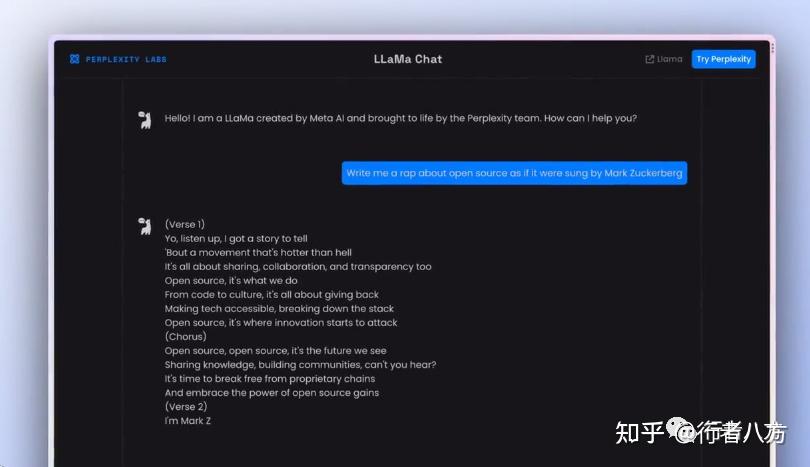Click the line 'I'm Mark Z'
Viewport: 810px width, 467px height.
tap(188, 421)
